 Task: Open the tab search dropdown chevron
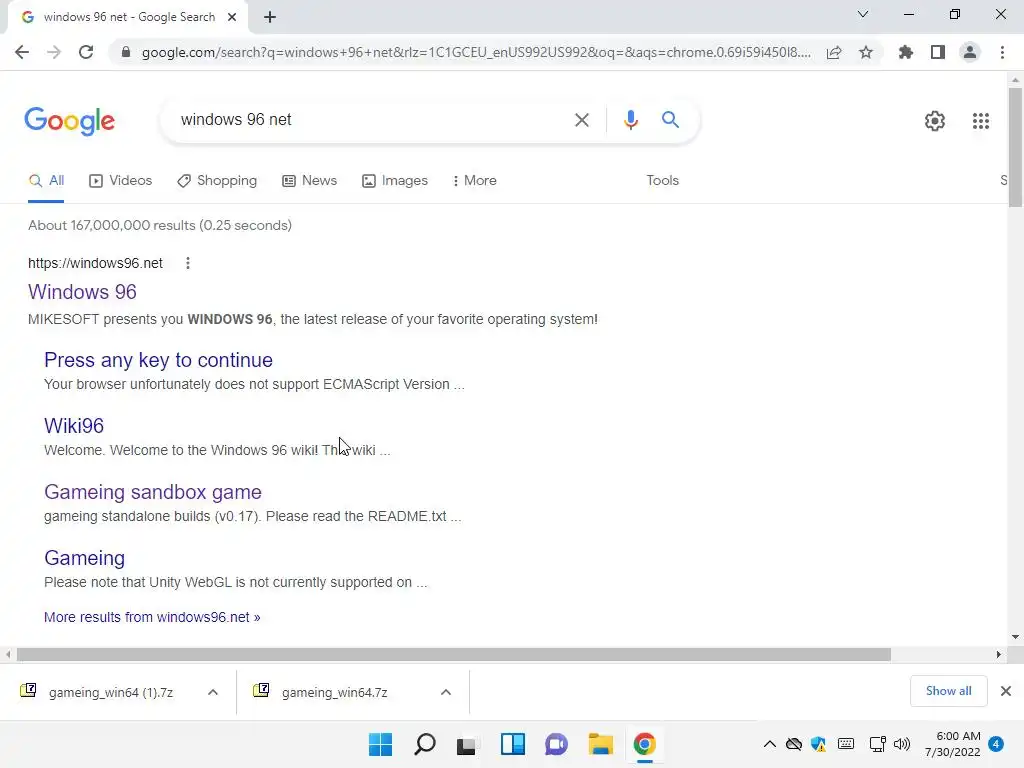[x=863, y=14]
